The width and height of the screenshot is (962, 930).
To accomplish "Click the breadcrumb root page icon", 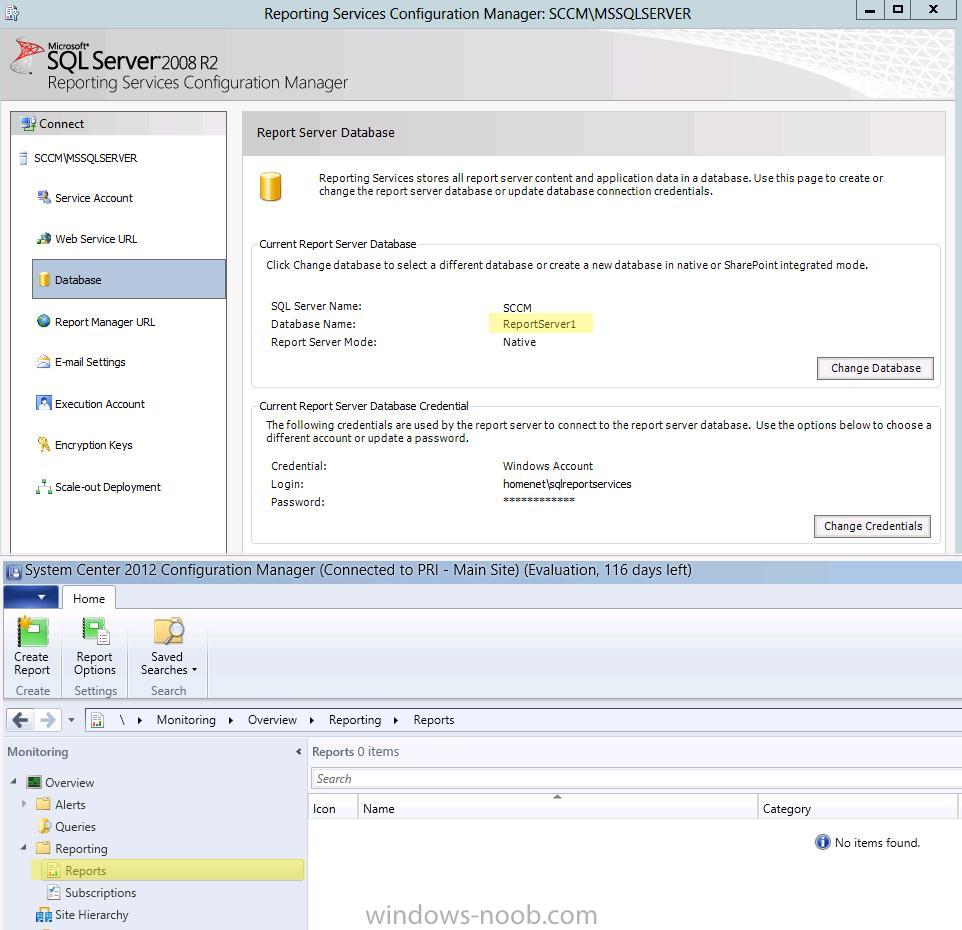I will (97, 720).
